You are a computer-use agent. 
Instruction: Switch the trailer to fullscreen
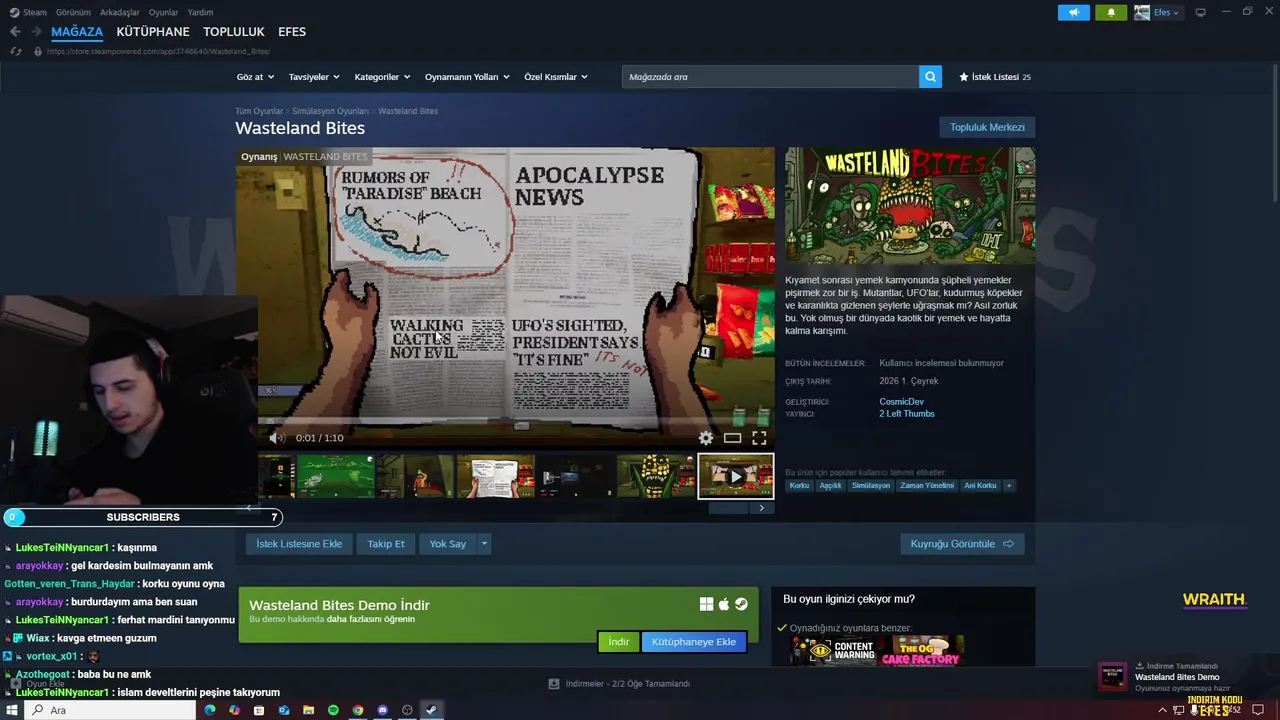click(759, 438)
